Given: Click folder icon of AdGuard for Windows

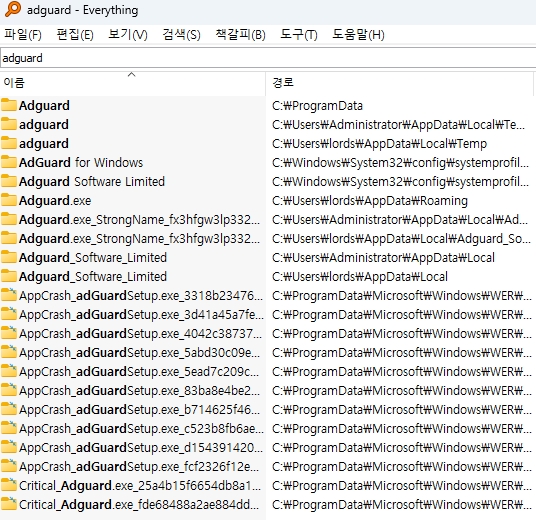Looking at the screenshot, I should [x=9, y=162].
